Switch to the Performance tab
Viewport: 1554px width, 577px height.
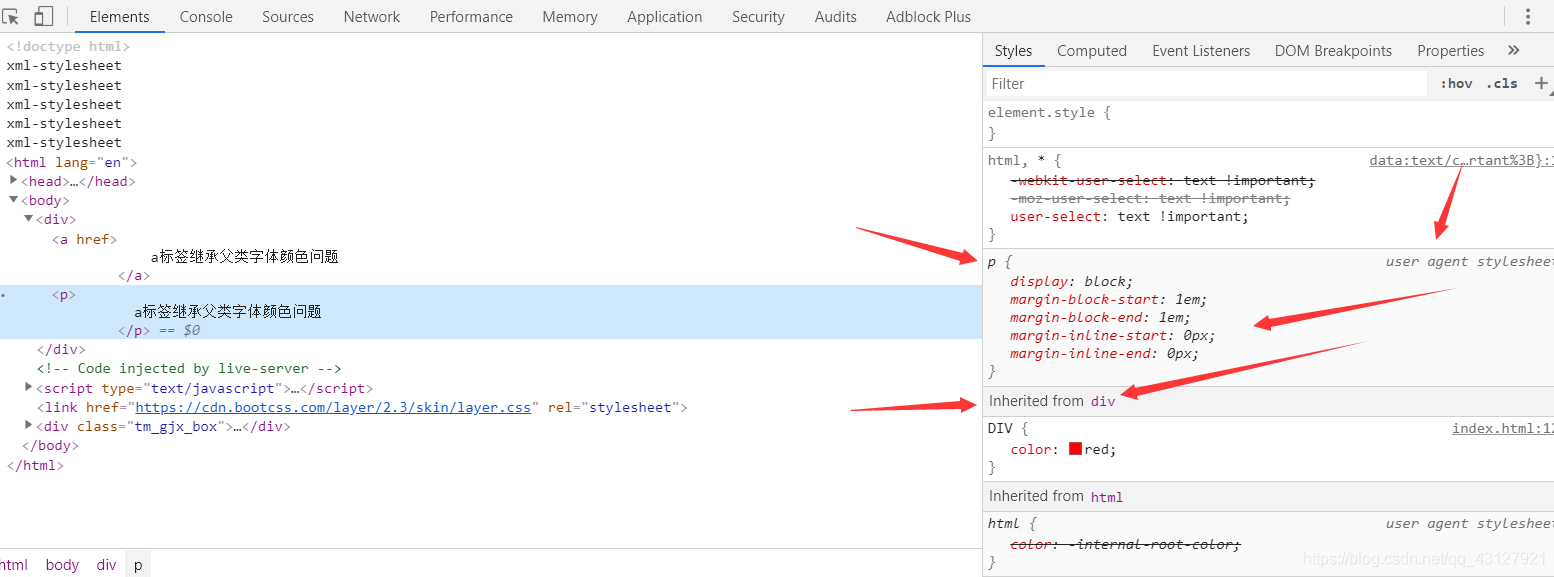tap(471, 16)
